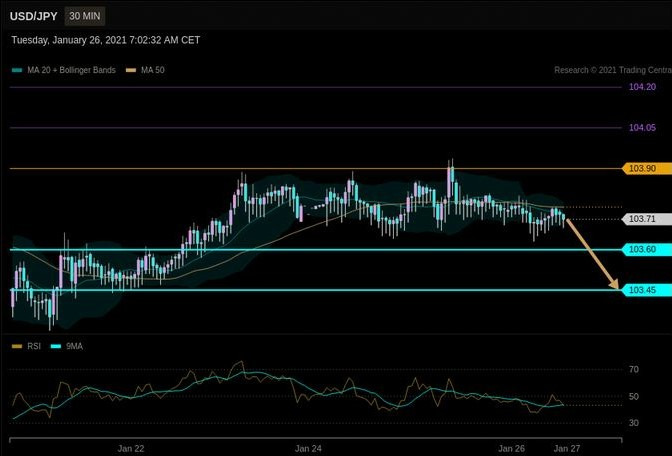Click the Research © 2021 Trading Central credit
The width and height of the screenshot is (672, 456).
click(x=613, y=70)
